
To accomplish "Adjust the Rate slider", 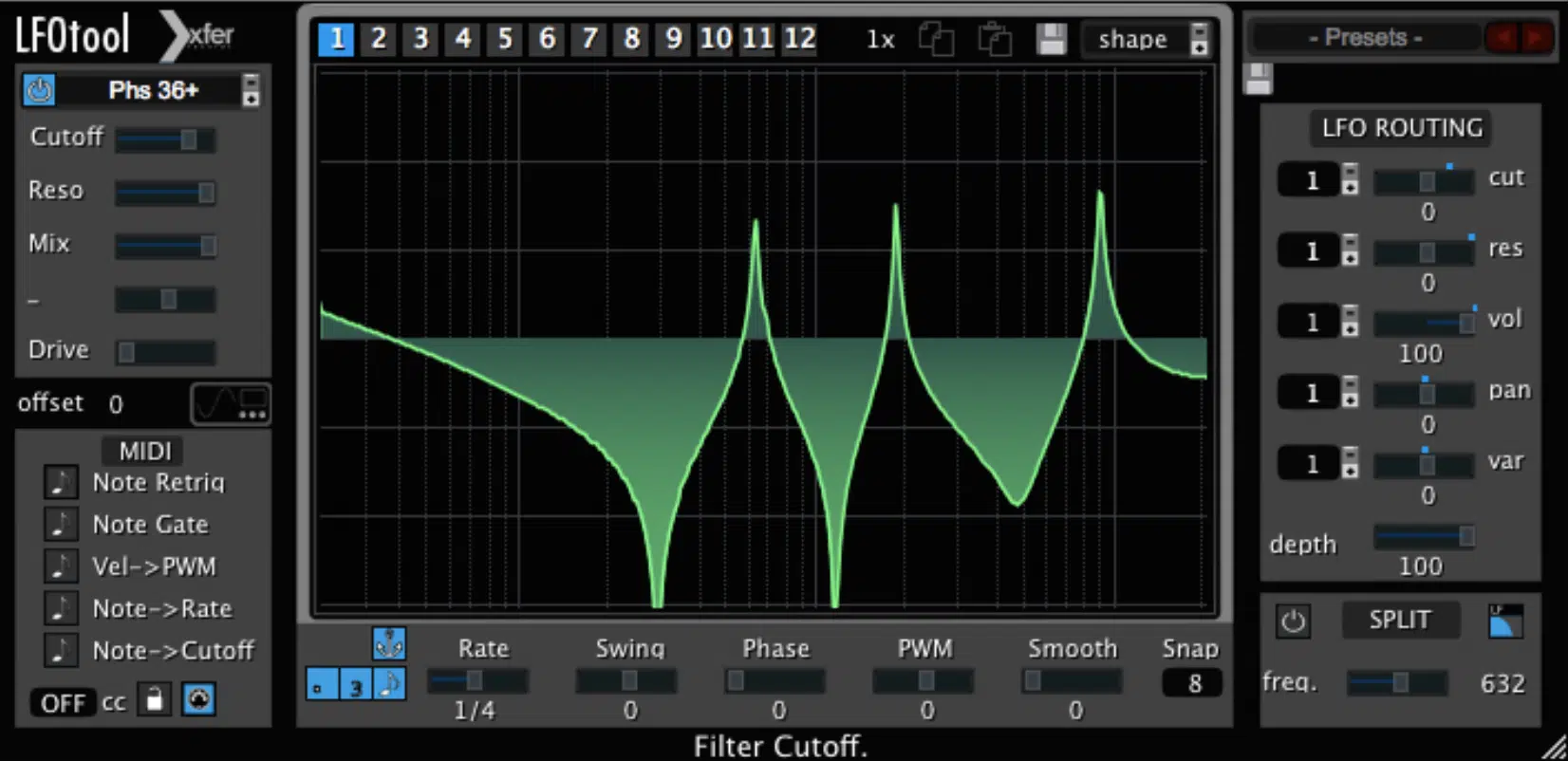I will click(477, 681).
